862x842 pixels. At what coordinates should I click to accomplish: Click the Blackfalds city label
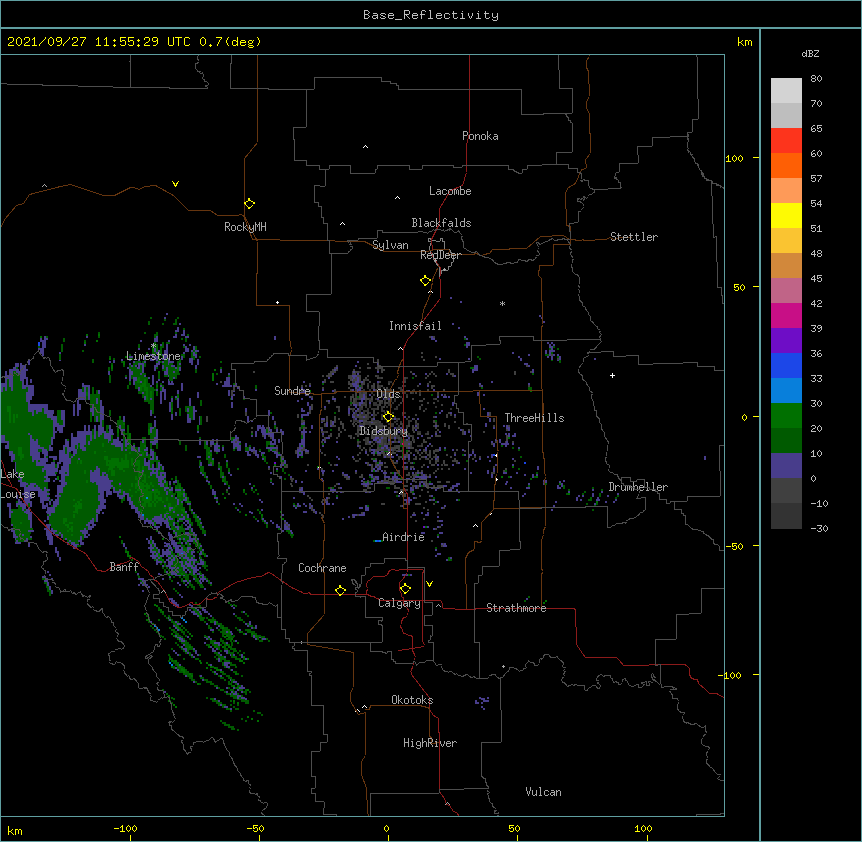[441, 223]
